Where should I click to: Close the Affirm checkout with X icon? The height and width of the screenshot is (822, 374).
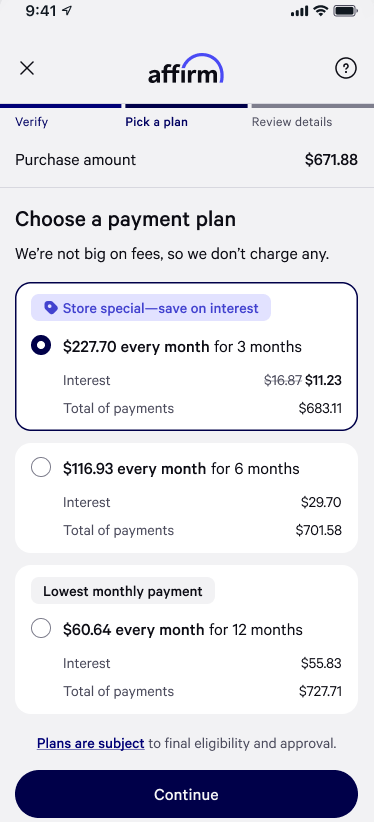pos(27,68)
